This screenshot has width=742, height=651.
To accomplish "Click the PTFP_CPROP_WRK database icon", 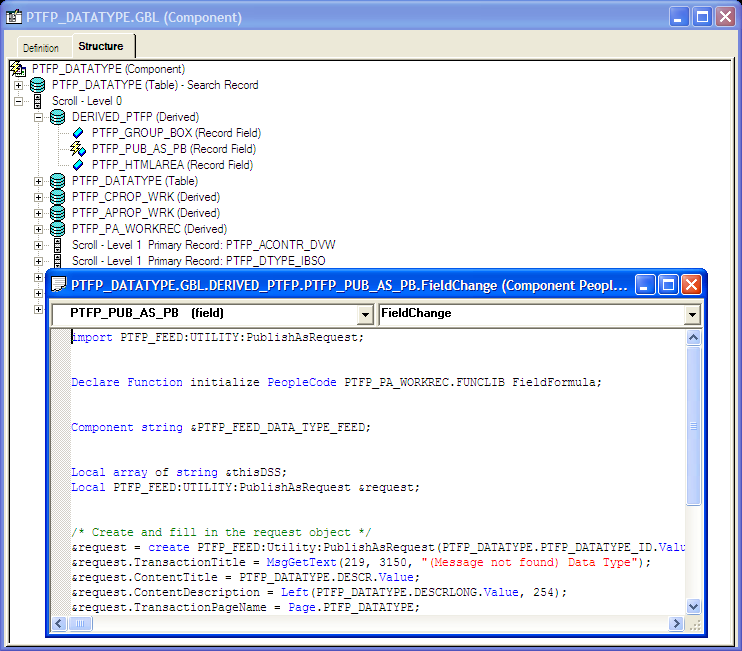I will coord(58,197).
